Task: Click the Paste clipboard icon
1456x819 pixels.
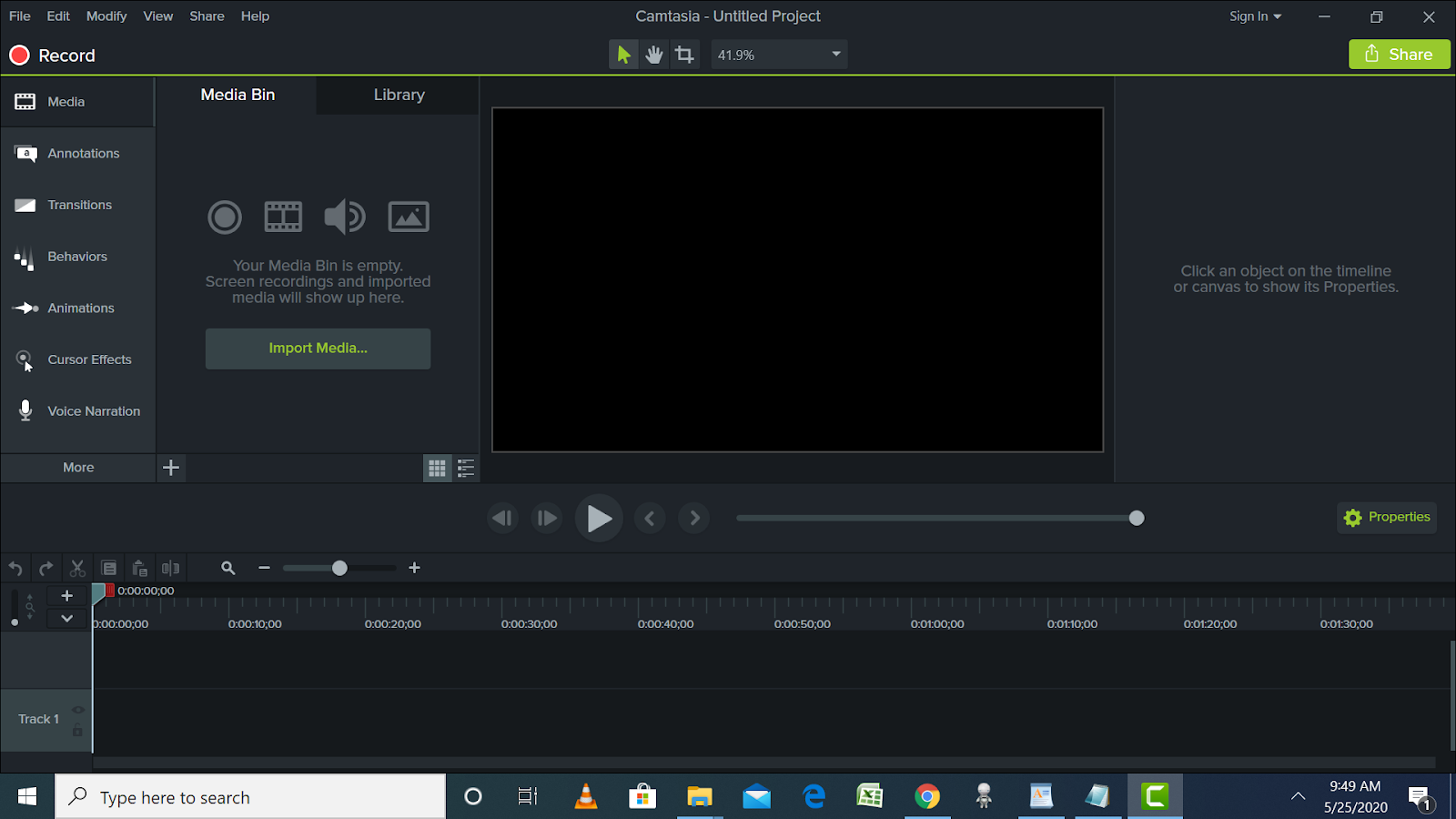Action: [x=139, y=568]
